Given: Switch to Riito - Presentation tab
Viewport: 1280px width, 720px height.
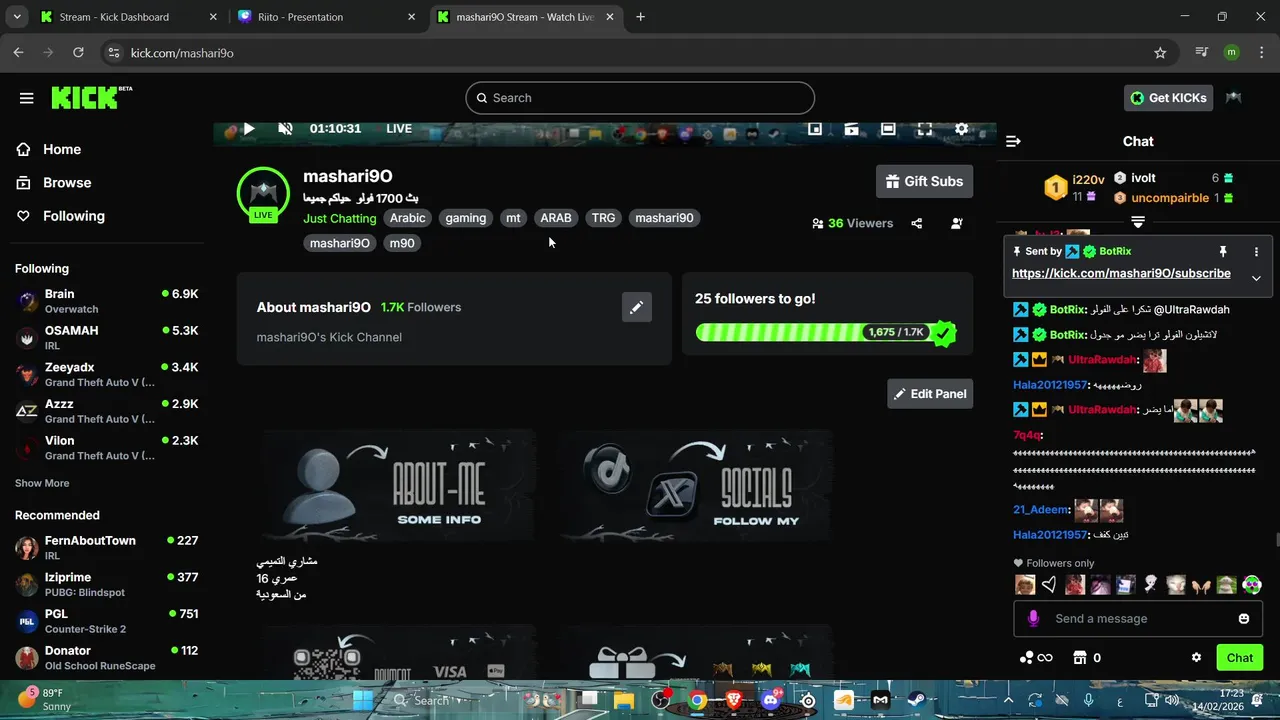Looking at the screenshot, I should coord(328,17).
